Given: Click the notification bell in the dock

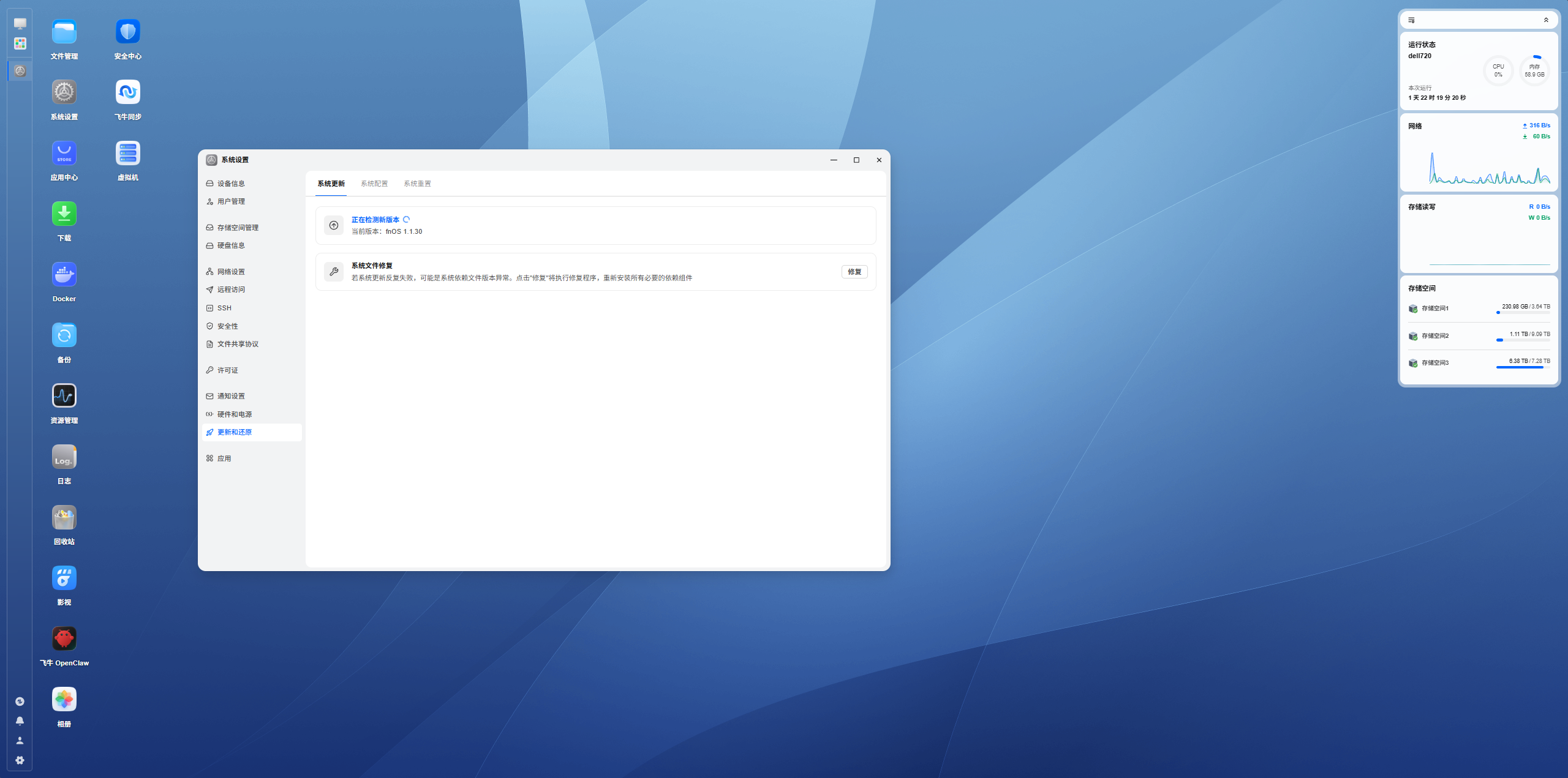Looking at the screenshot, I should (x=20, y=720).
